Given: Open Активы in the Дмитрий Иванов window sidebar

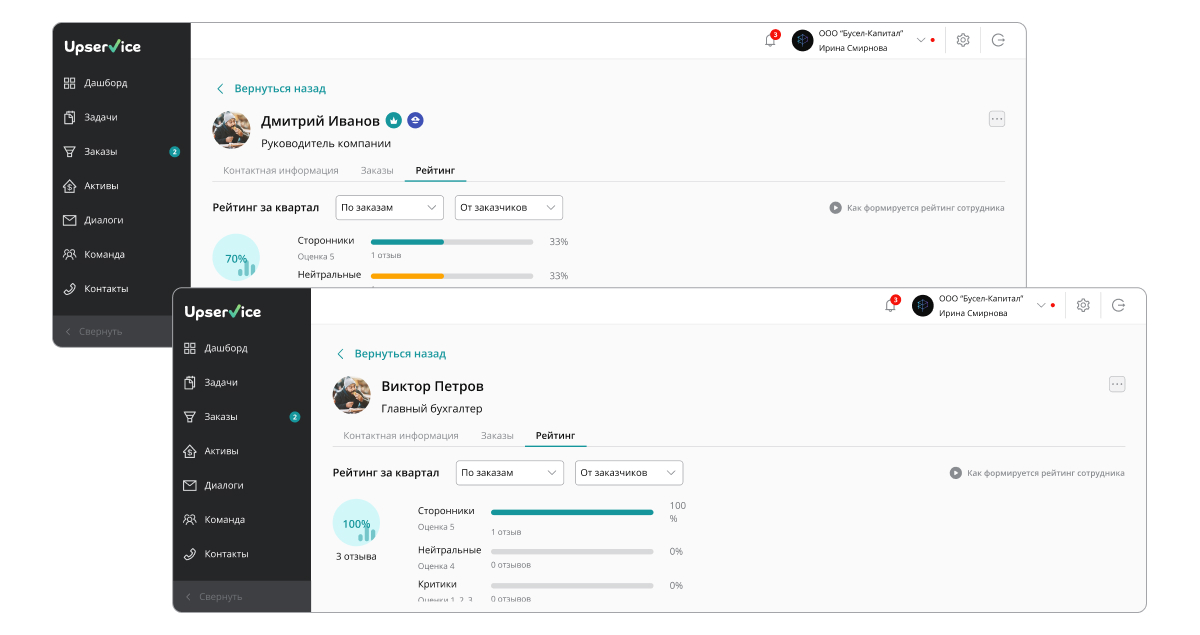Looking at the screenshot, I should click(101, 185).
